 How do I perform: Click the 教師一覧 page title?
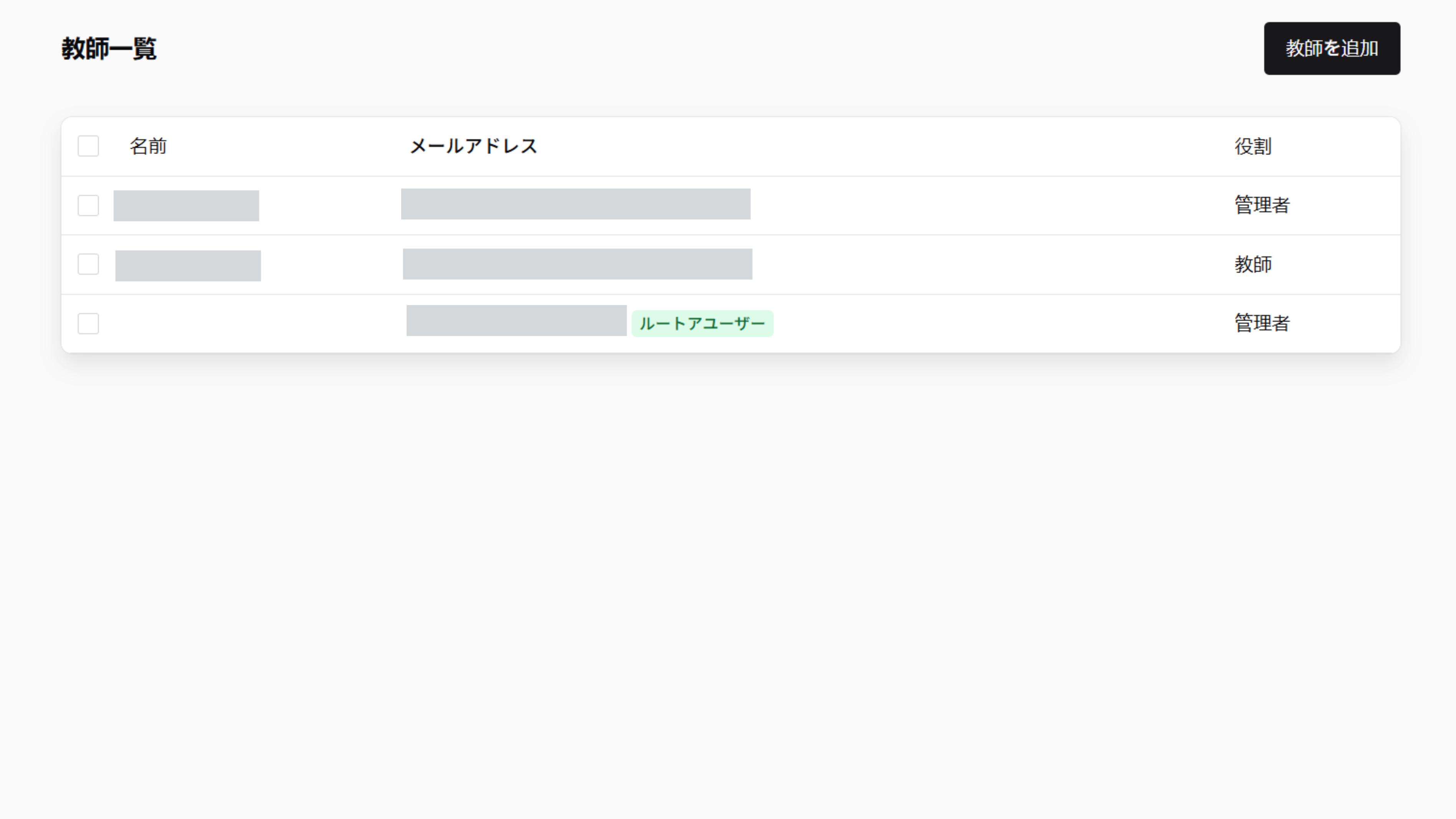coord(109,49)
